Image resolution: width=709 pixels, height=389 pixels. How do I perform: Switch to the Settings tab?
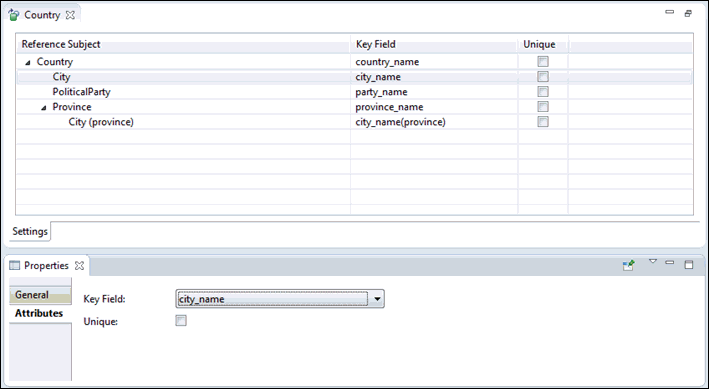click(30, 232)
